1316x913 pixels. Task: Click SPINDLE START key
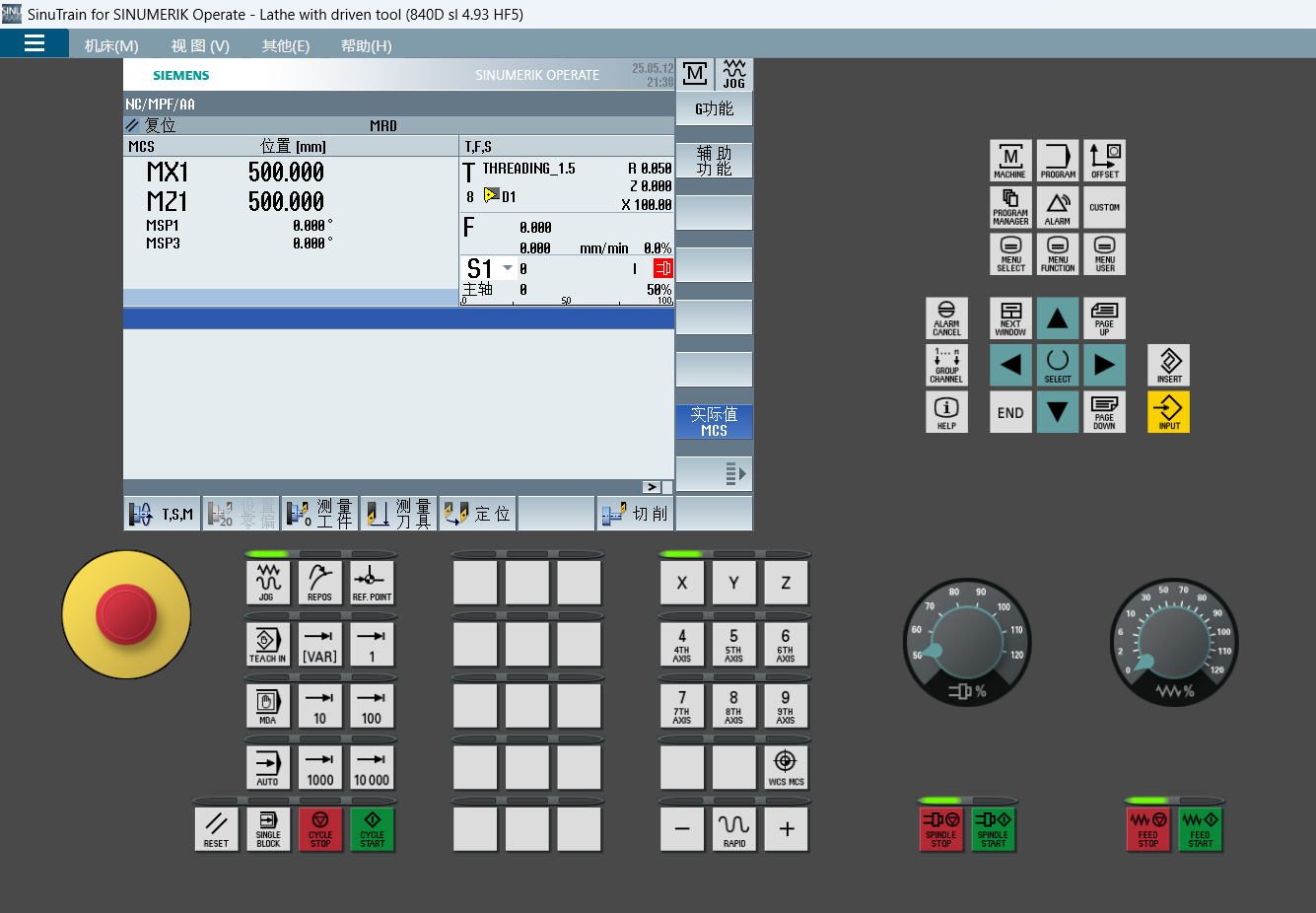pos(993,829)
